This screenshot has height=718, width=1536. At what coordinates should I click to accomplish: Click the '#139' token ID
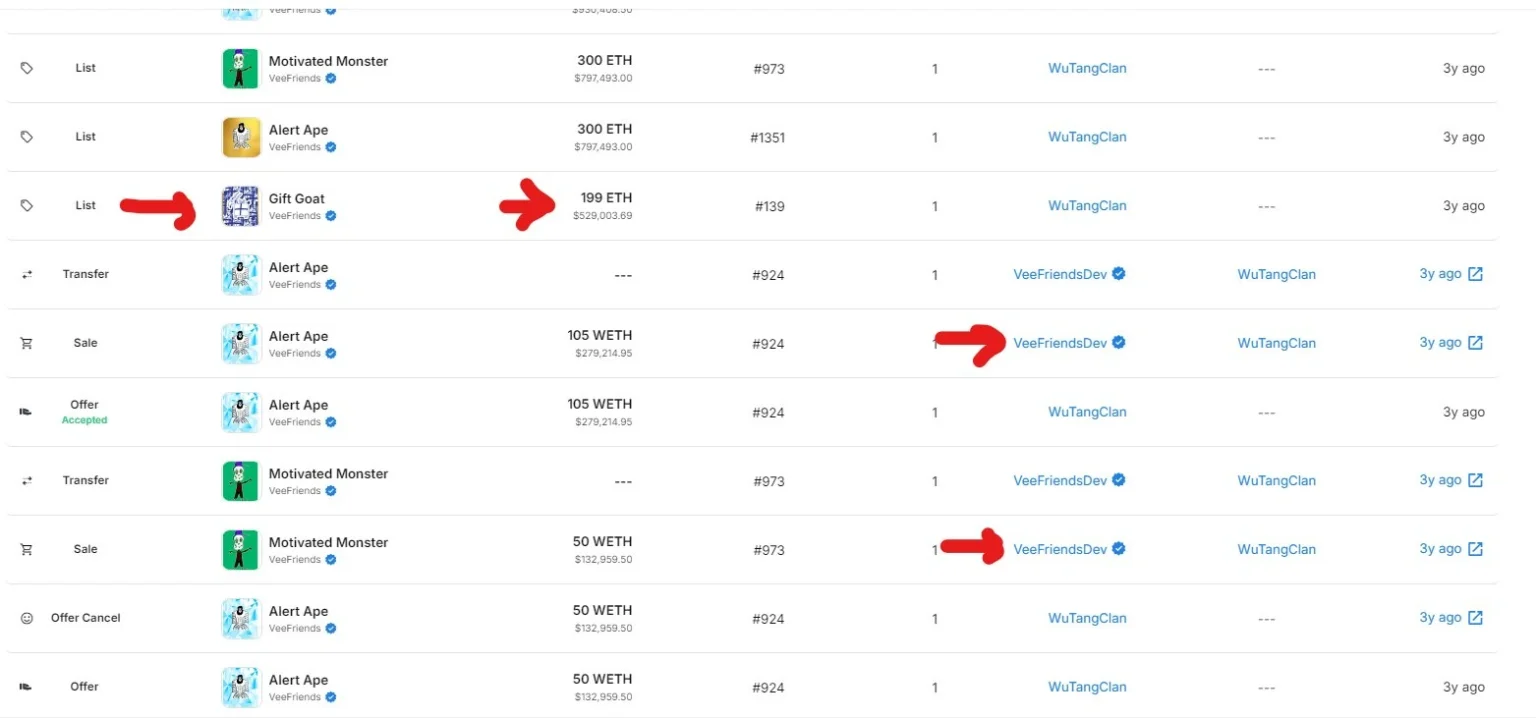click(x=769, y=206)
